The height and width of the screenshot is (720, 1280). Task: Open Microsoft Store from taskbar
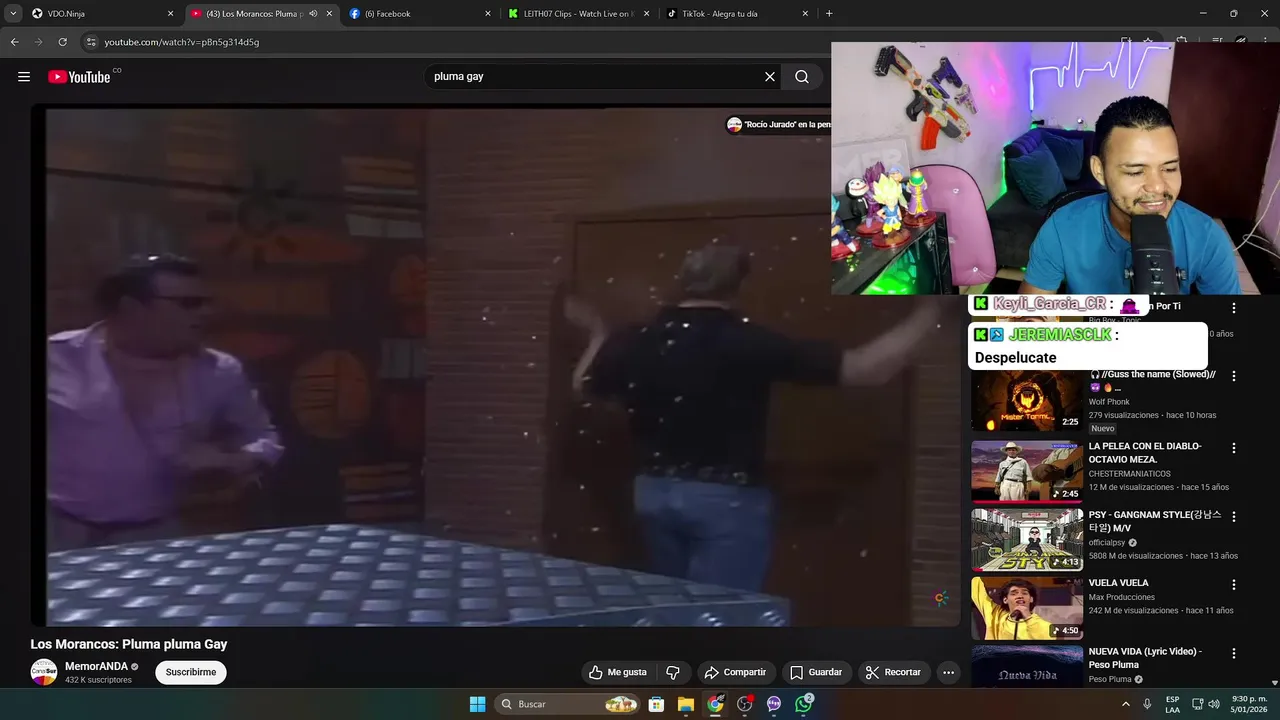click(656, 704)
